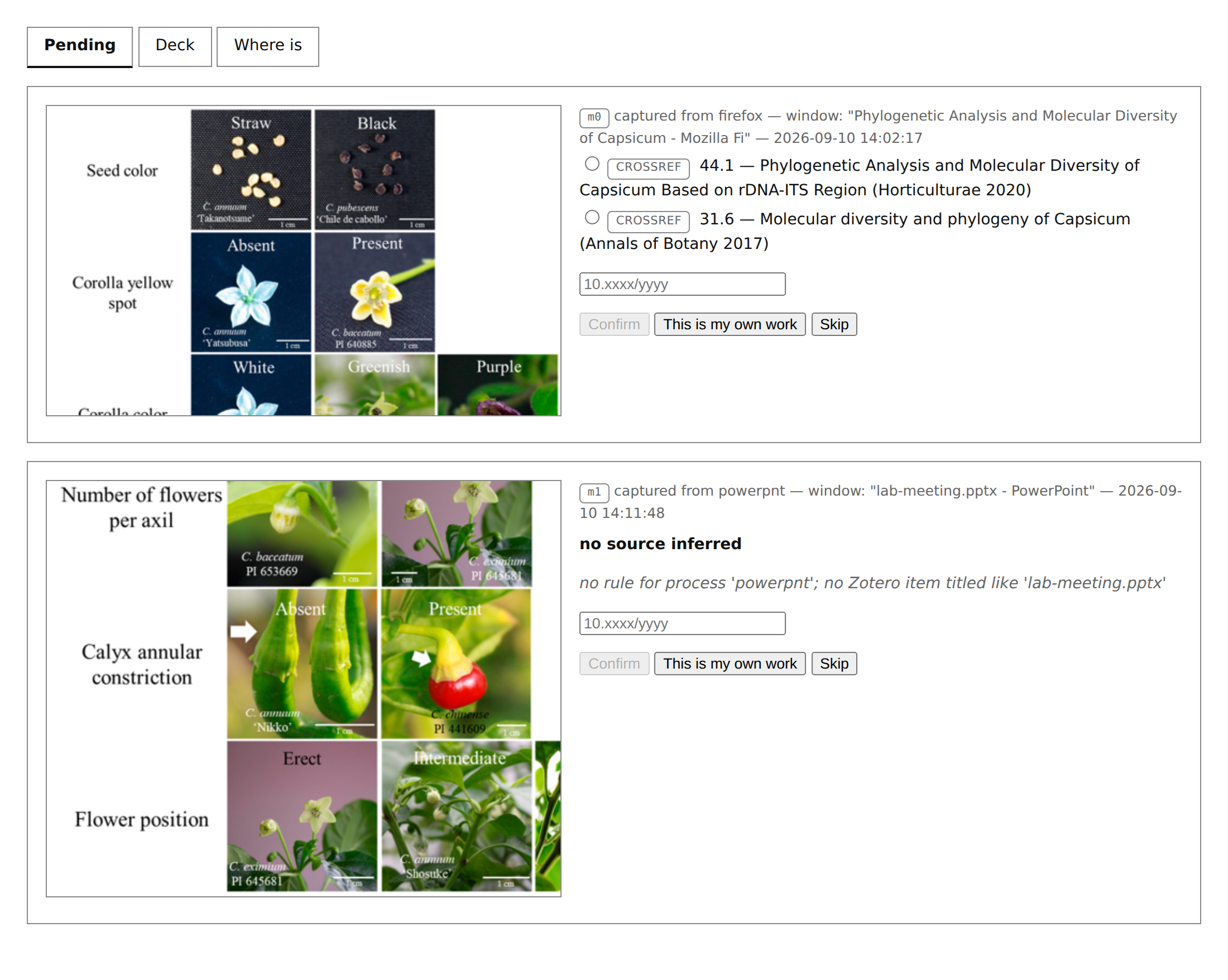Click the 'captured from powerpnt' description line
1228x980 pixels.
coord(881,502)
